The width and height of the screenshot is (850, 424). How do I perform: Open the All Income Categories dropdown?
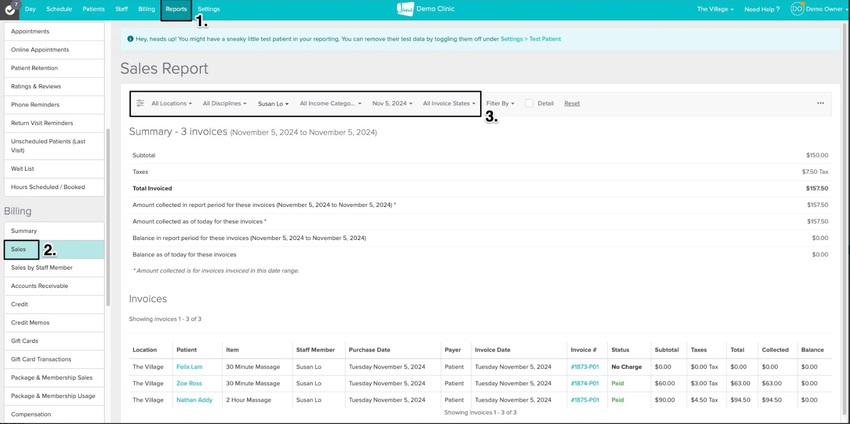pos(330,103)
